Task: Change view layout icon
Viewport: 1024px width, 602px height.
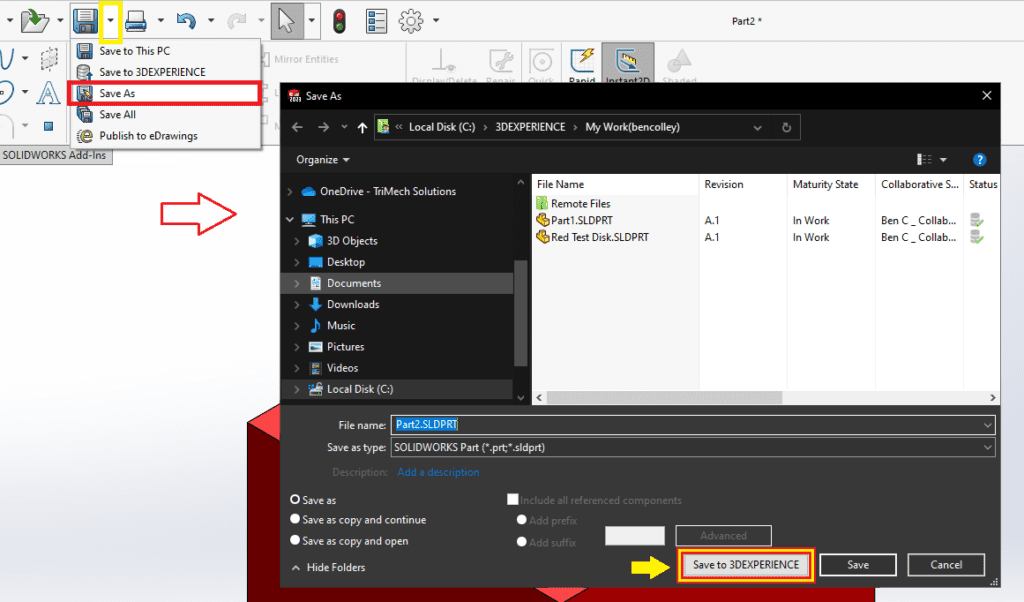Action: tap(924, 160)
